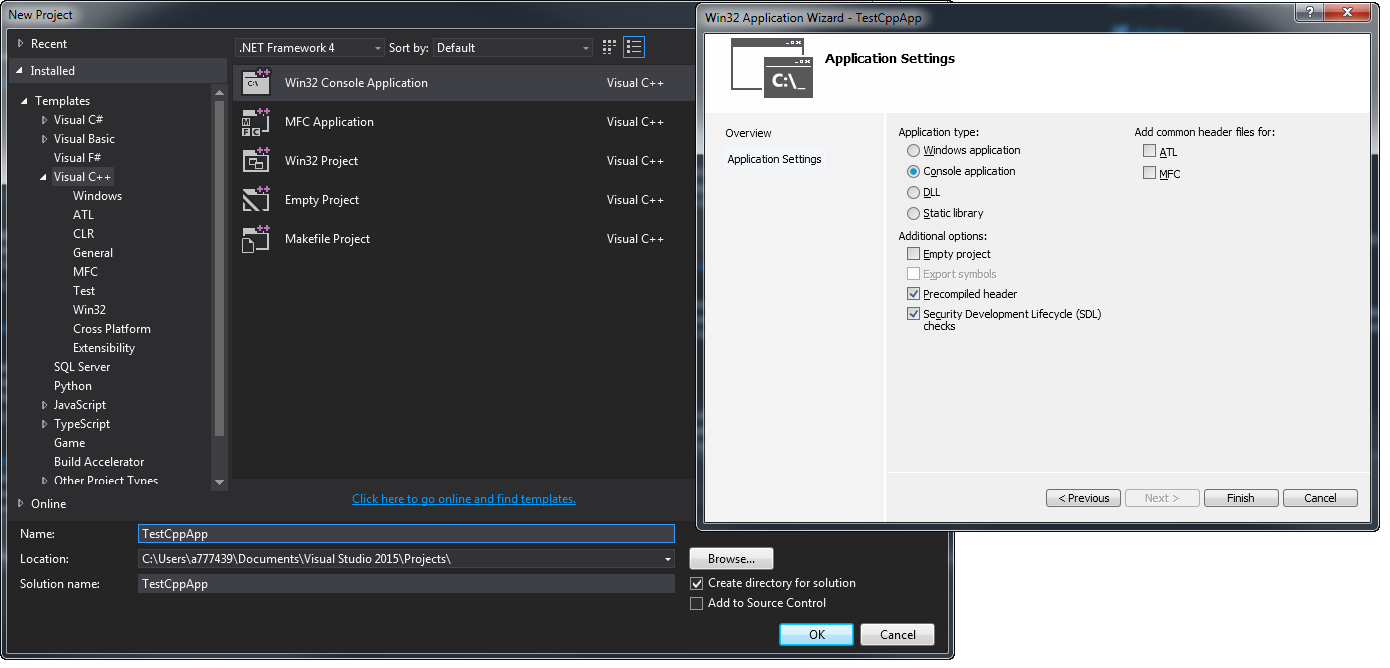Image resolution: width=1390 pixels, height=668 pixels.
Task: Open the Sort by Default dropdown
Action: pos(513,48)
